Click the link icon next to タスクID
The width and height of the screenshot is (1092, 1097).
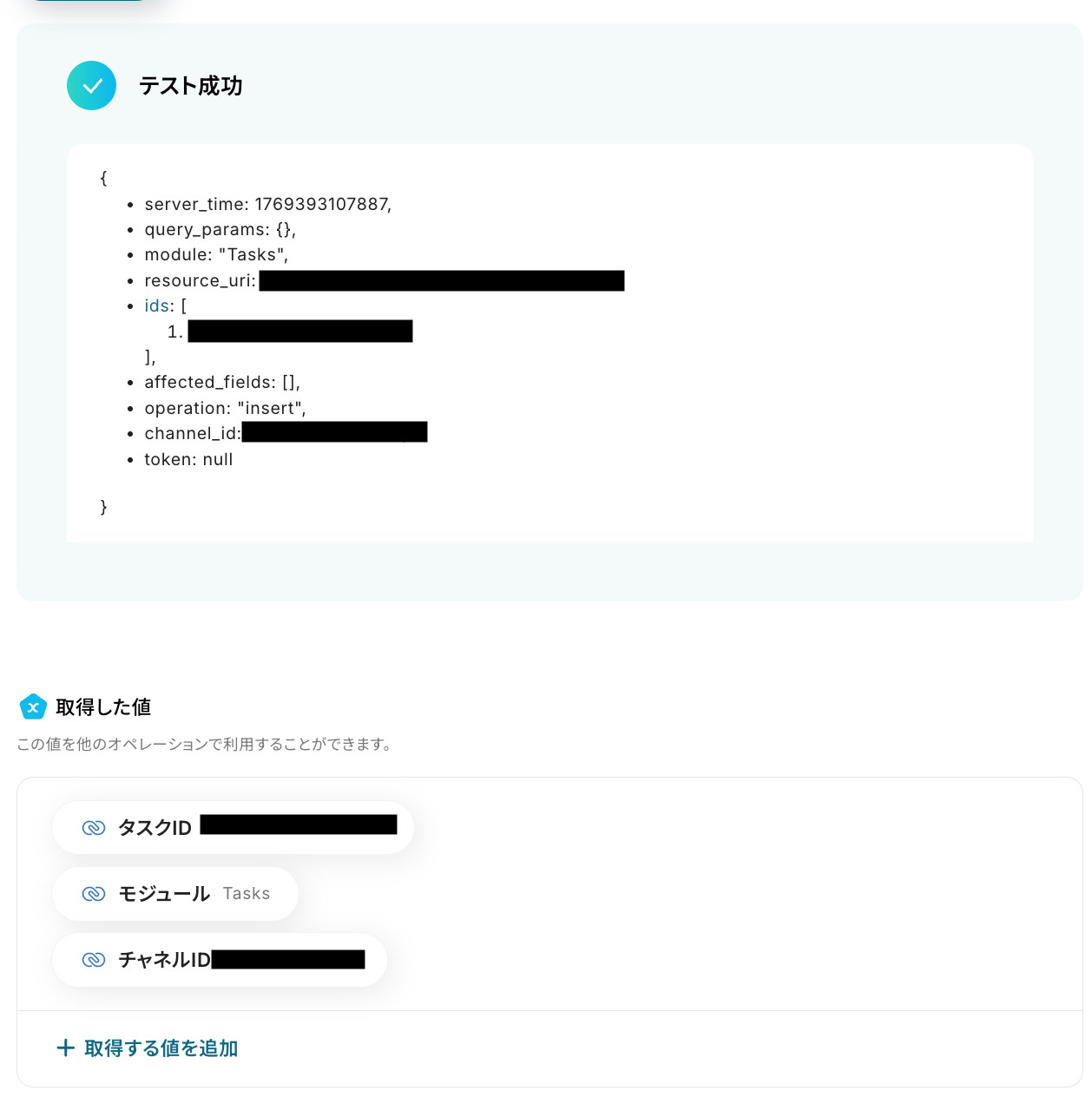(x=94, y=828)
